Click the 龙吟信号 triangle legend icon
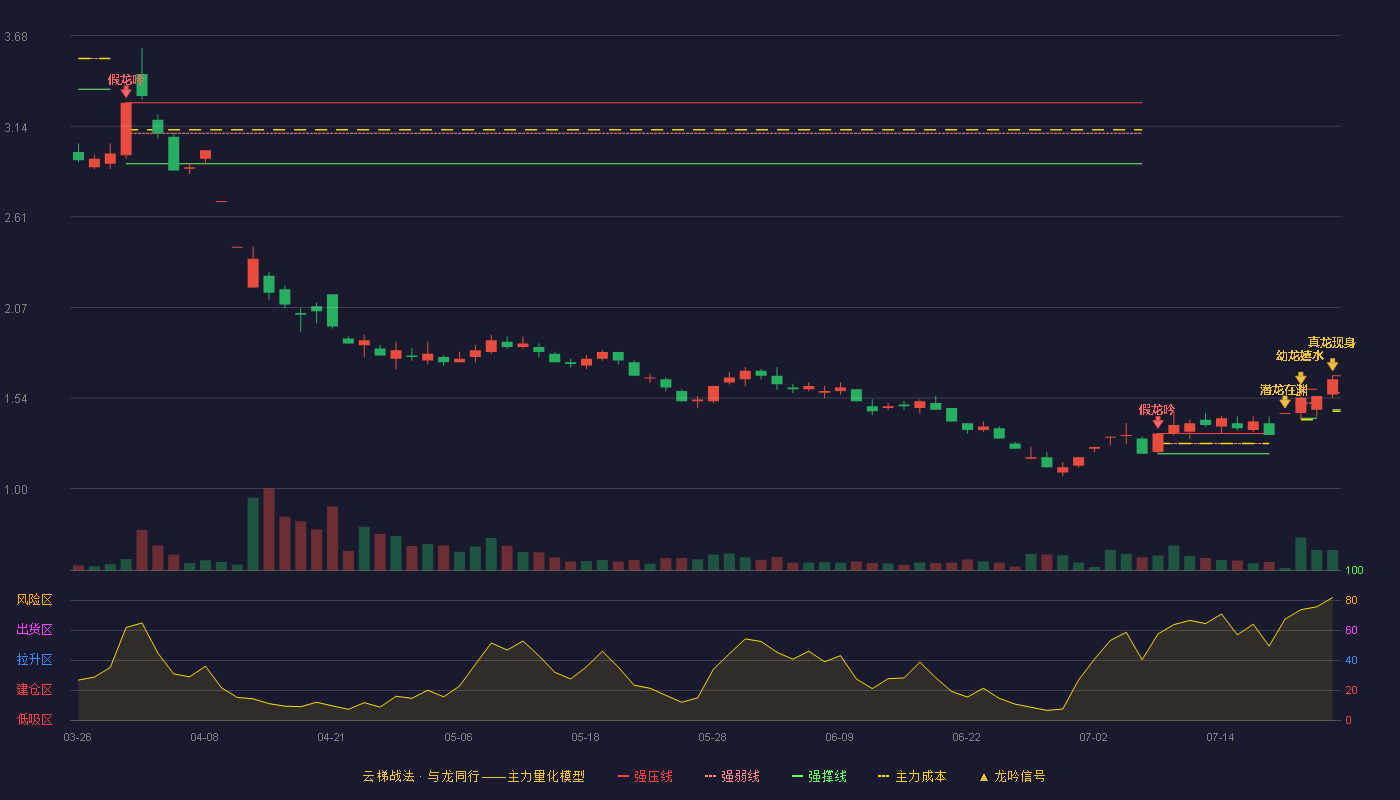1400x800 pixels. [x=983, y=776]
